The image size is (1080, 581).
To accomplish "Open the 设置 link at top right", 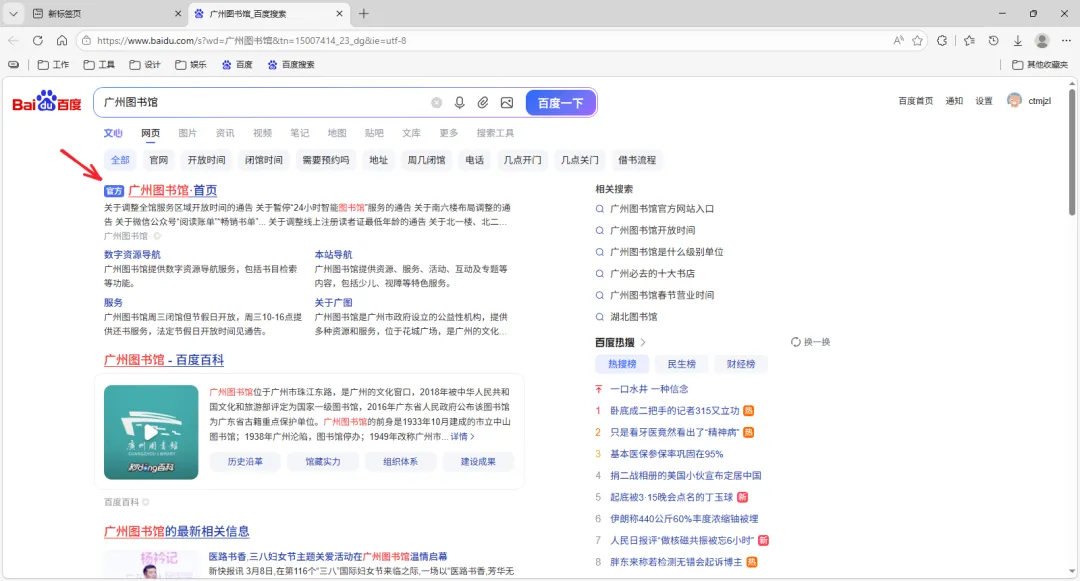I will point(984,101).
